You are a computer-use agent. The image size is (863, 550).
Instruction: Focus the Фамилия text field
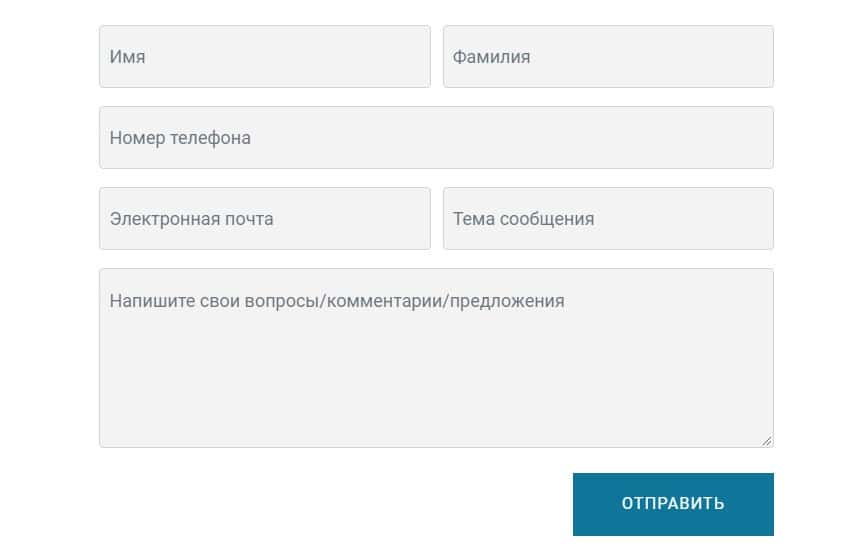tap(608, 57)
